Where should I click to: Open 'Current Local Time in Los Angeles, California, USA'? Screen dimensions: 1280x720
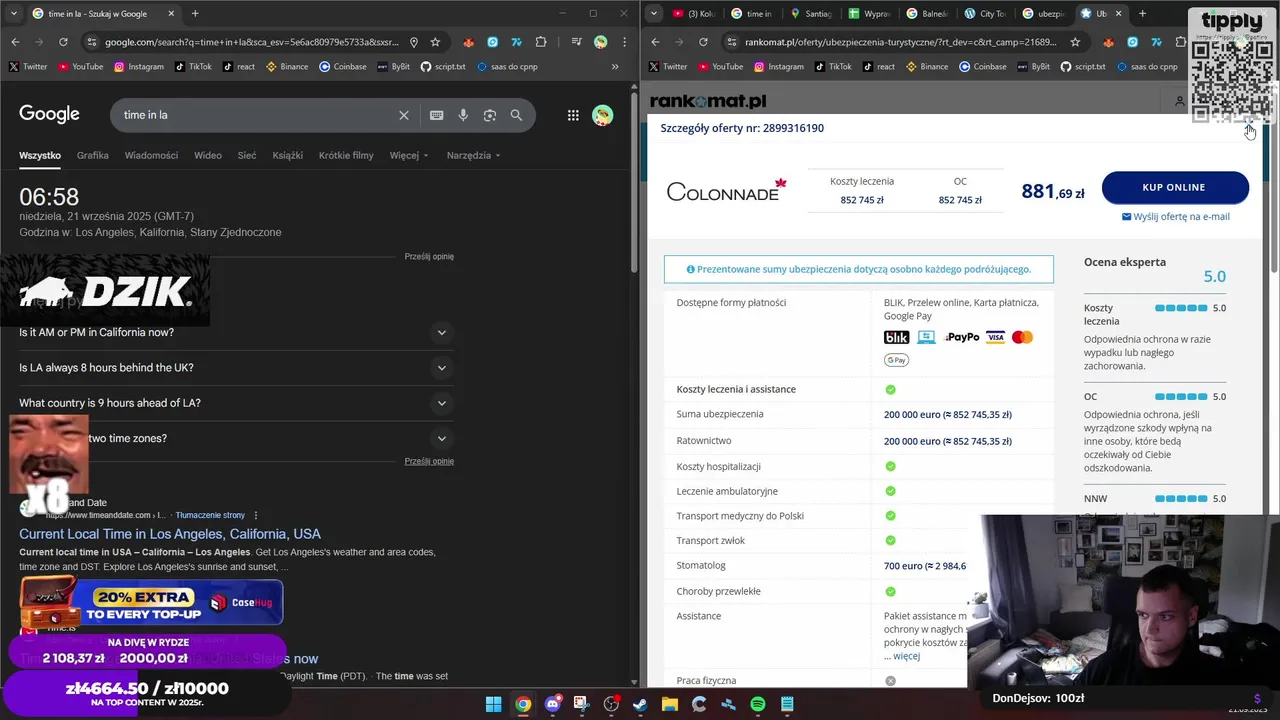[x=170, y=534]
